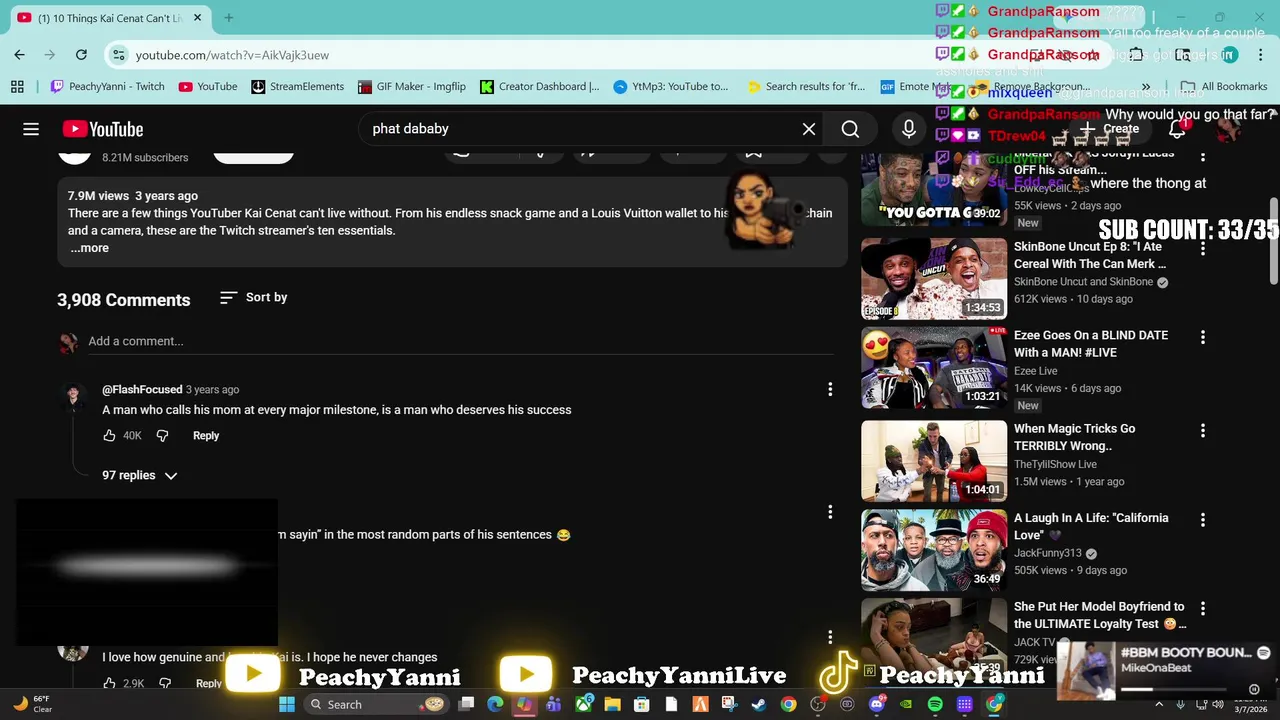Visit TheTylilShow Live channel name
The image size is (1280, 720).
point(1055,464)
